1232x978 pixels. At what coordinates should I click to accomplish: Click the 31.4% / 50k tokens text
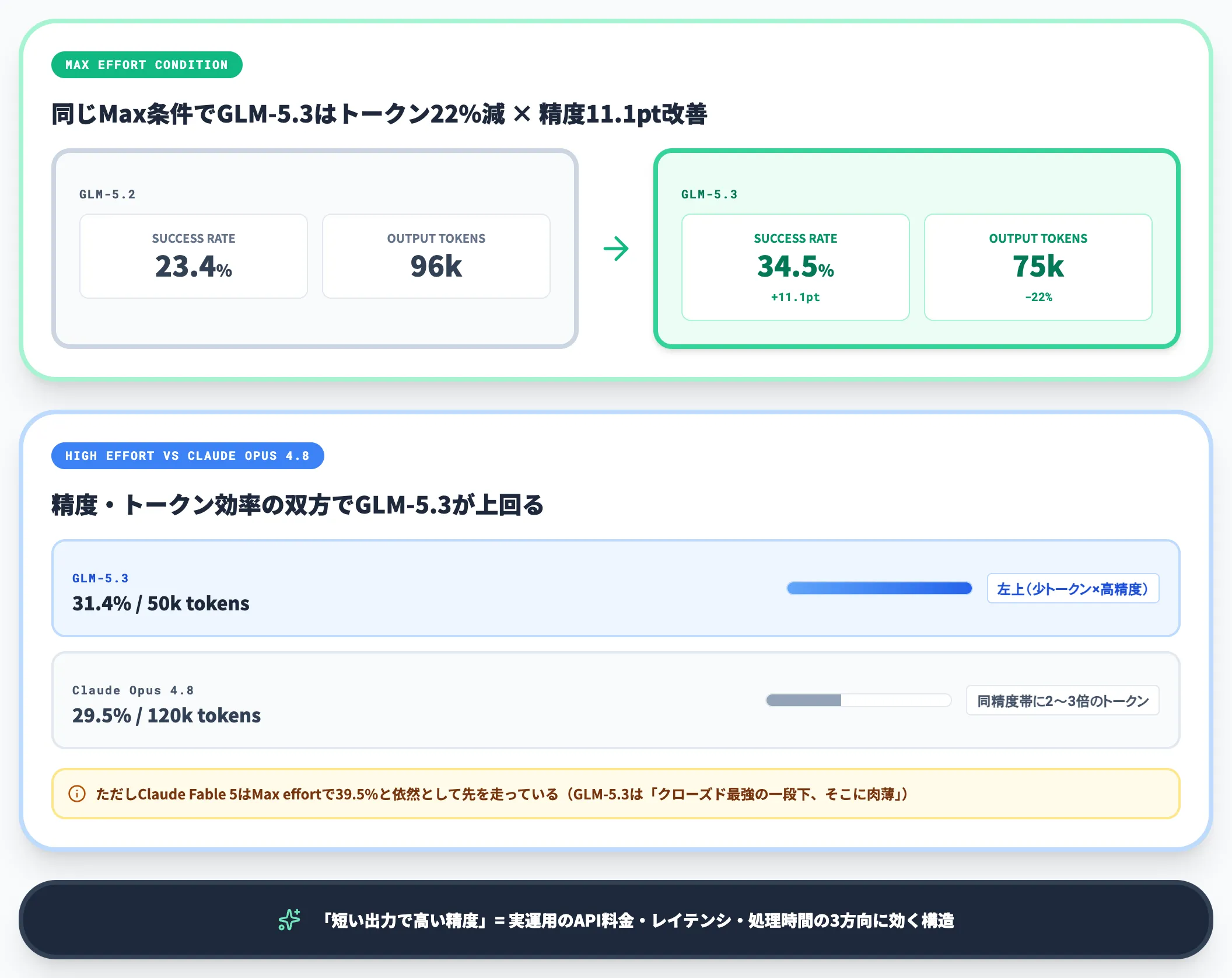click(x=161, y=603)
